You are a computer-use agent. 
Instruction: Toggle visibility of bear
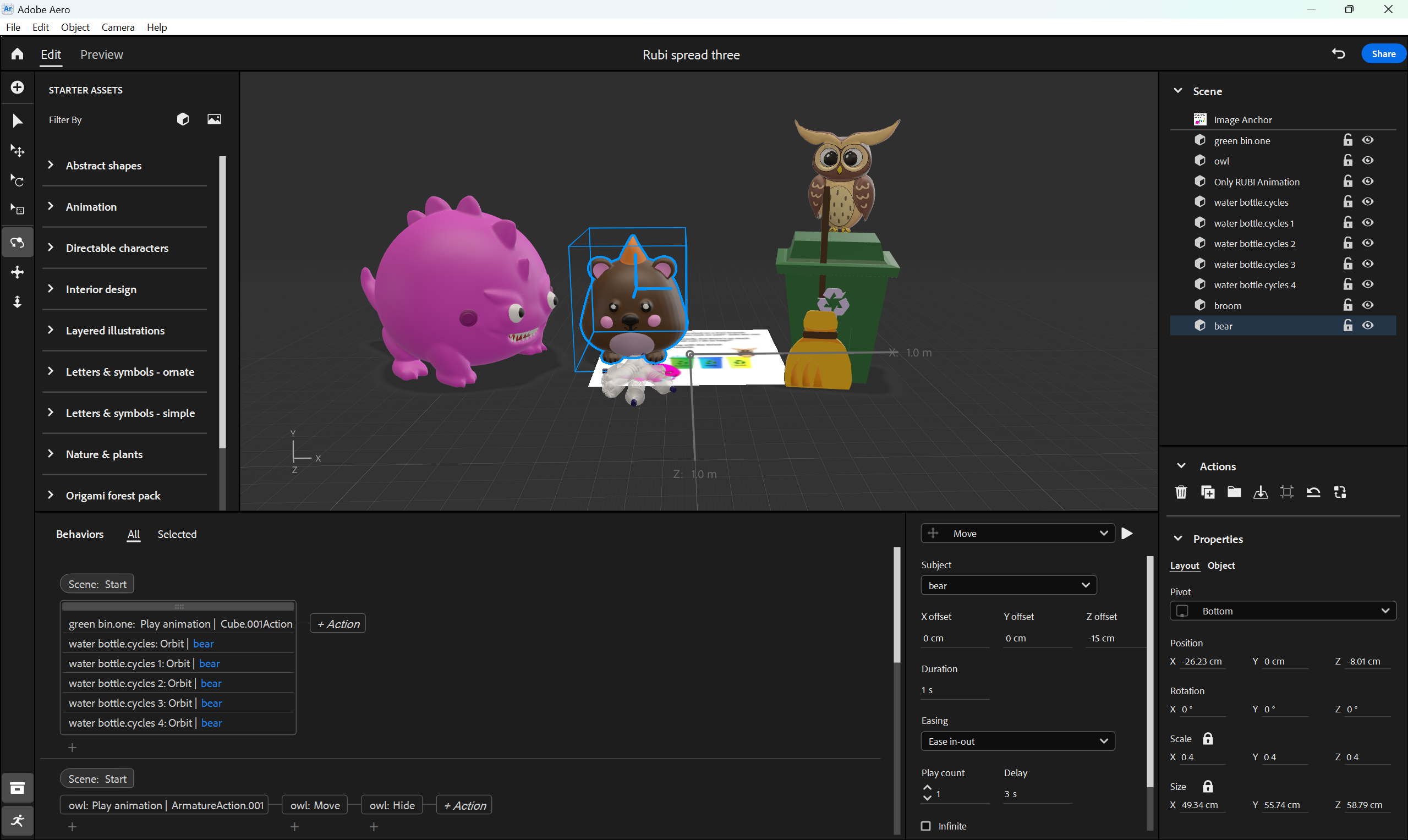pyautogui.click(x=1368, y=326)
